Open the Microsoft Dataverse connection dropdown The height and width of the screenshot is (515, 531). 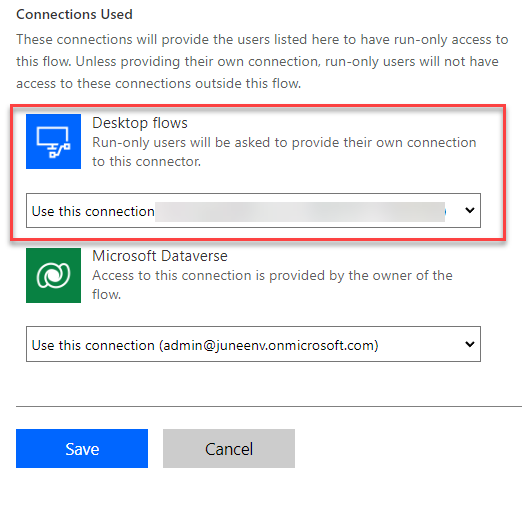pyautogui.click(x=253, y=344)
